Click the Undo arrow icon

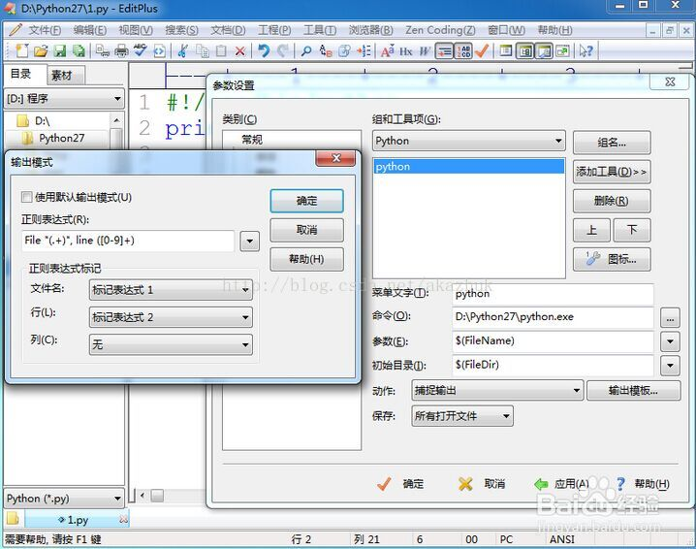tap(264, 51)
